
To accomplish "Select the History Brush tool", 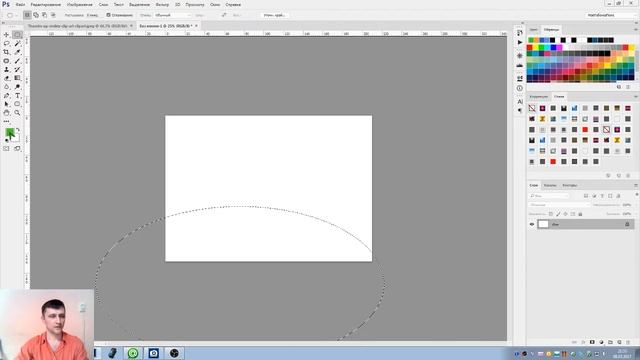I will coord(17,69).
